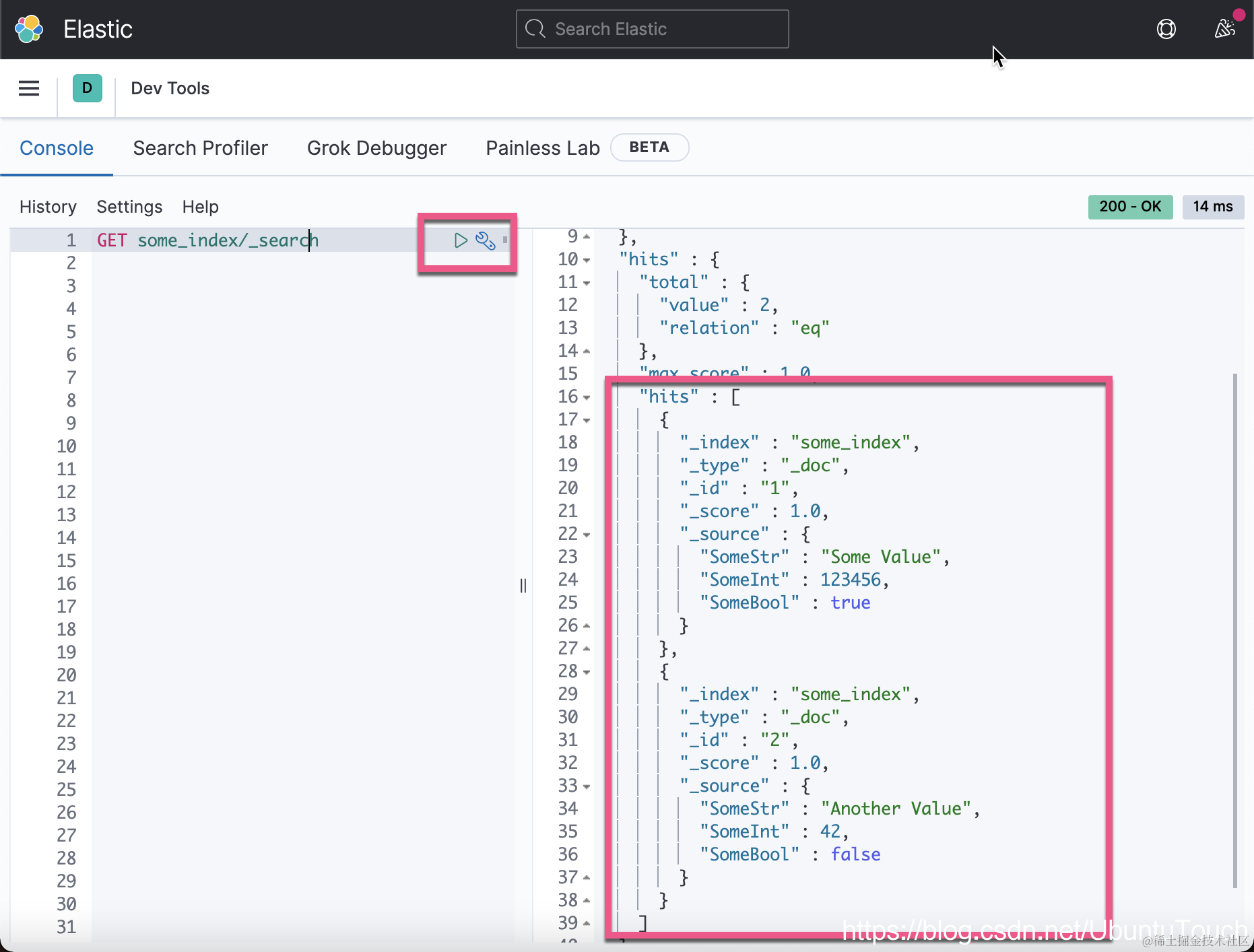Click the "Some Value" string in output
The image size is (1254, 952).
tap(881, 557)
